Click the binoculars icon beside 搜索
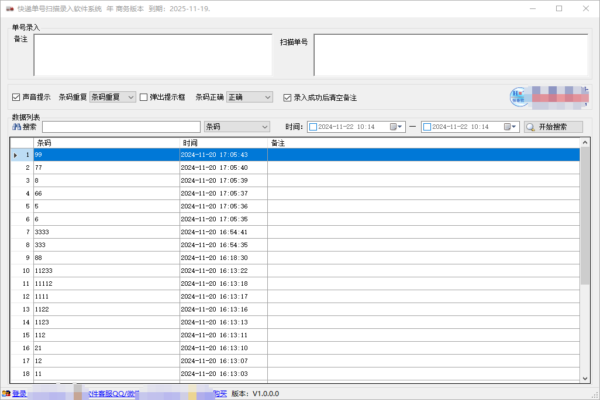This screenshot has height=400, width=600. pyautogui.click(x=16, y=127)
